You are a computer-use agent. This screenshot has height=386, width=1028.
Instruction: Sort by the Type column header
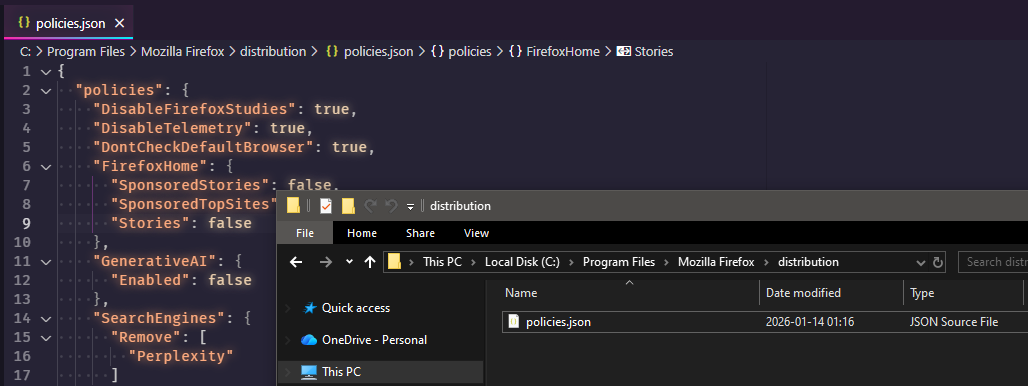pyautogui.click(x=963, y=293)
